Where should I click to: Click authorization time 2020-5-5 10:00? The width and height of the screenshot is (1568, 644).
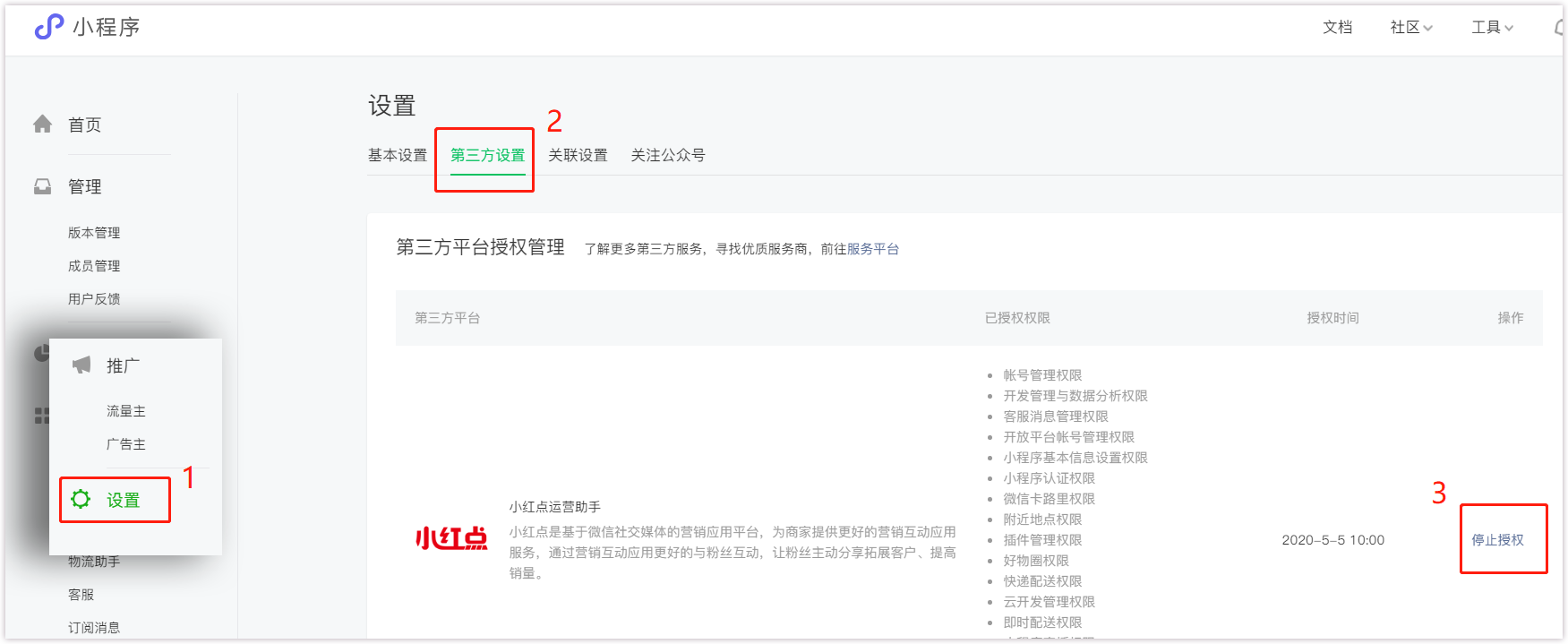[x=1332, y=540]
